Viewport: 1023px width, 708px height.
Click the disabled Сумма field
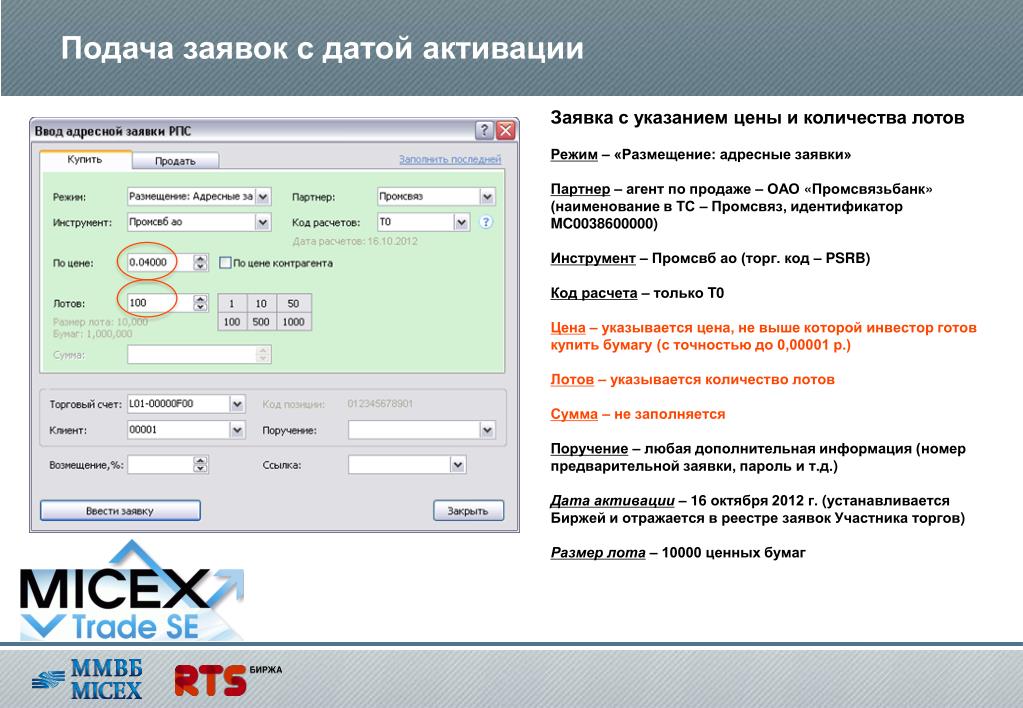tap(199, 355)
